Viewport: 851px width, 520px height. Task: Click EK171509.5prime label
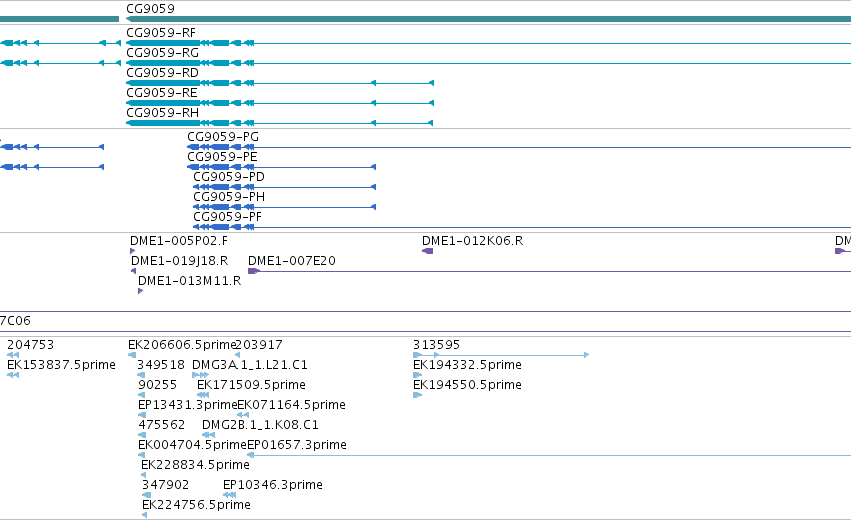251,385
